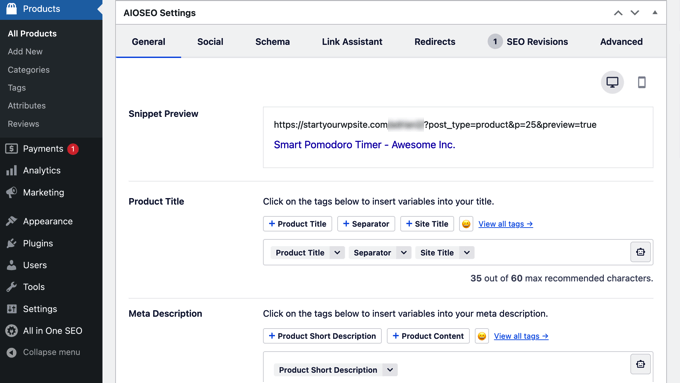Insert the Separator tag
This screenshot has height=383, width=680.
(x=366, y=224)
